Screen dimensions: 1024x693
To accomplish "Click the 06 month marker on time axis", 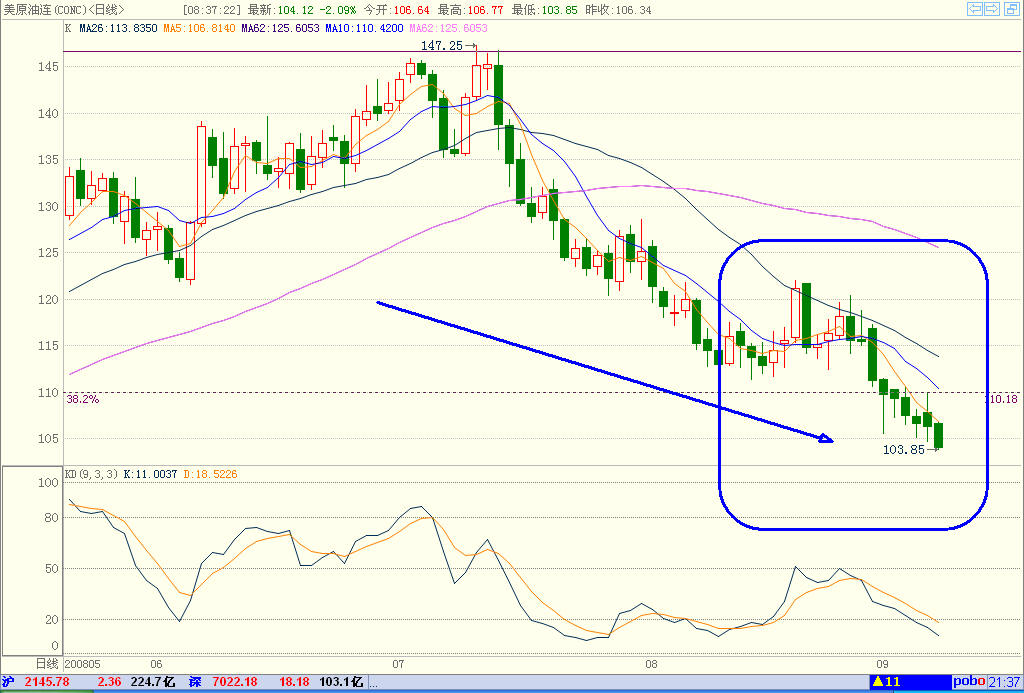I will [x=157, y=664].
